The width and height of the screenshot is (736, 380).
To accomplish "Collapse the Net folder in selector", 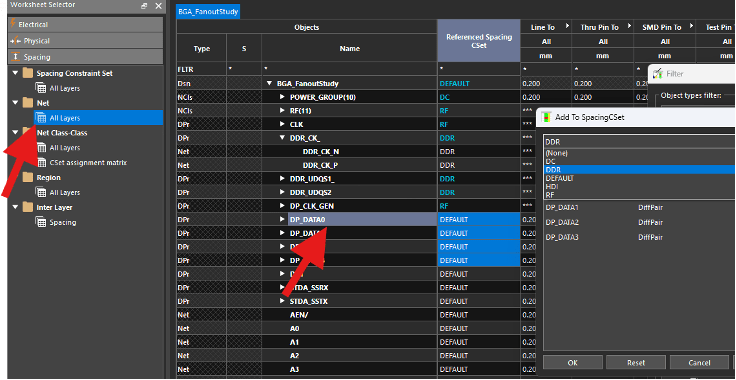I will click(x=15, y=103).
